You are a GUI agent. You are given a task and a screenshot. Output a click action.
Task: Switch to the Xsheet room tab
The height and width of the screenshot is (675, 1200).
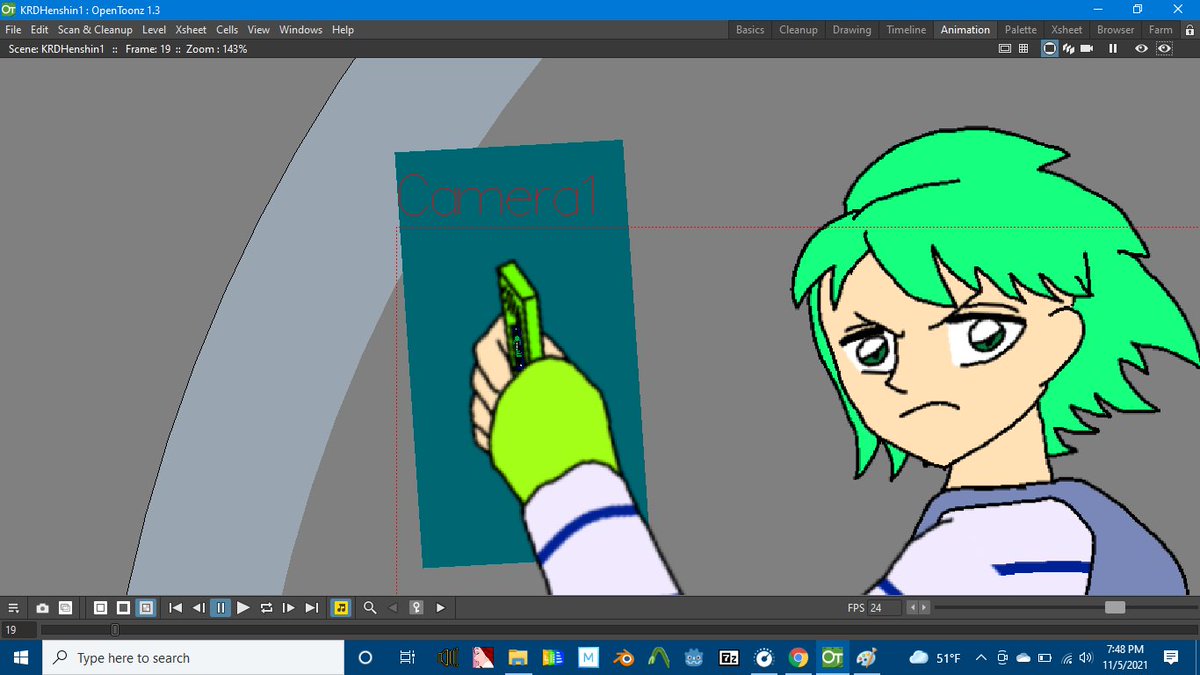tap(1067, 30)
